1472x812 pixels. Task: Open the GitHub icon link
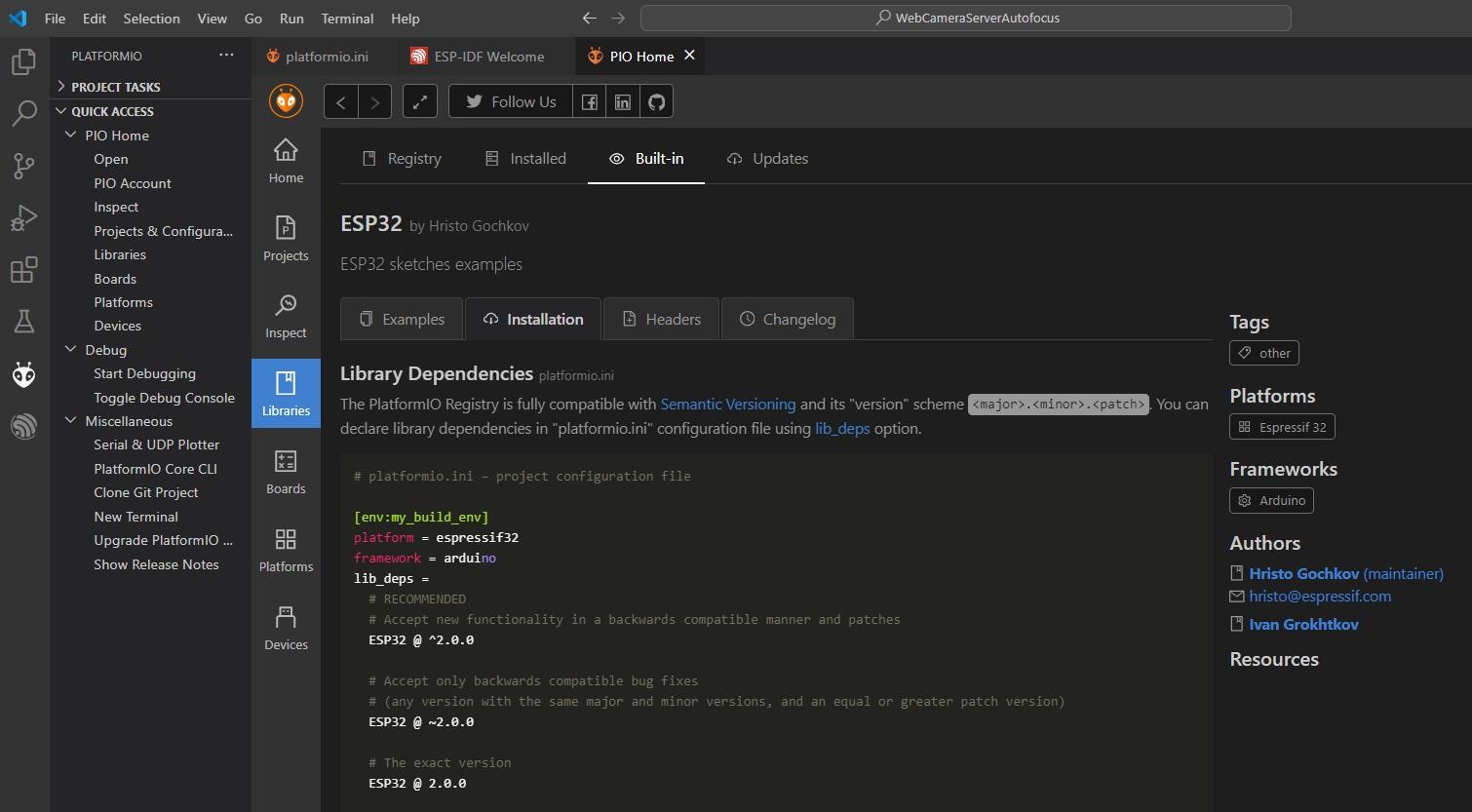657,101
